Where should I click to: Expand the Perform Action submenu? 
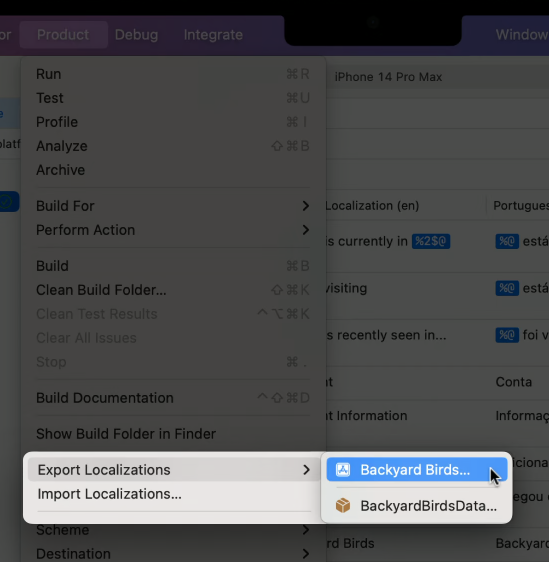[173, 230]
